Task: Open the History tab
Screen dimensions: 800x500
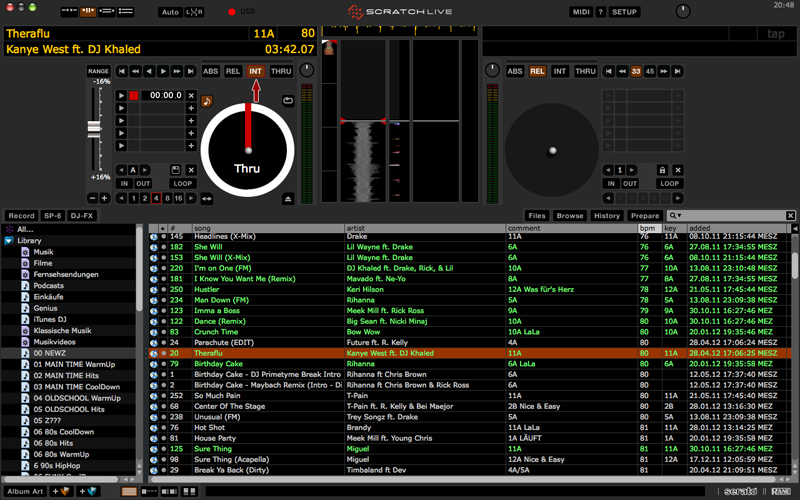Action: (606, 216)
